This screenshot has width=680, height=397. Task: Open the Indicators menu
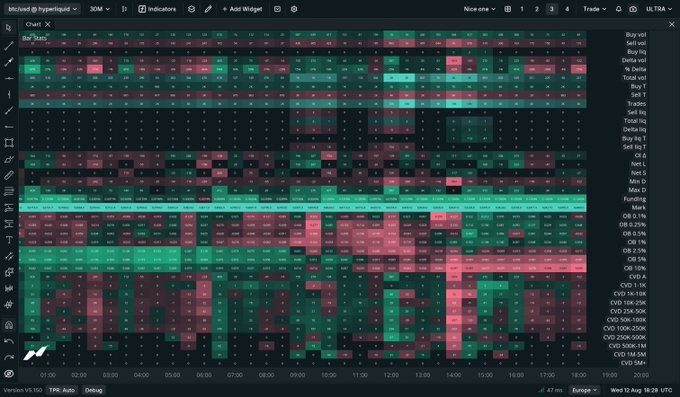tap(157, 9)
